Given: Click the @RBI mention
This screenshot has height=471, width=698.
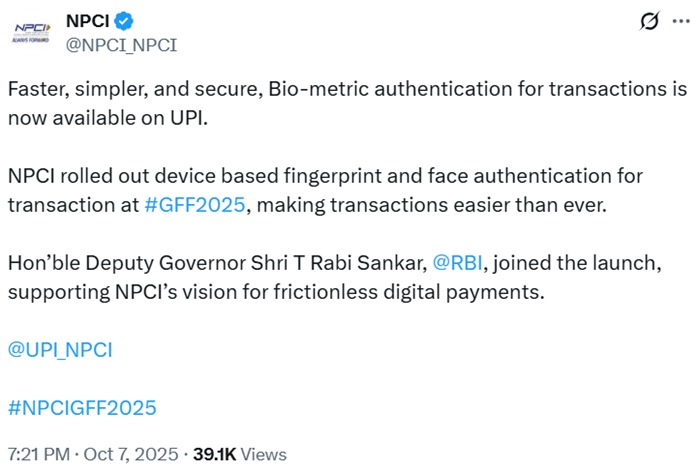Looking at the screenshot, I should 461,263.
